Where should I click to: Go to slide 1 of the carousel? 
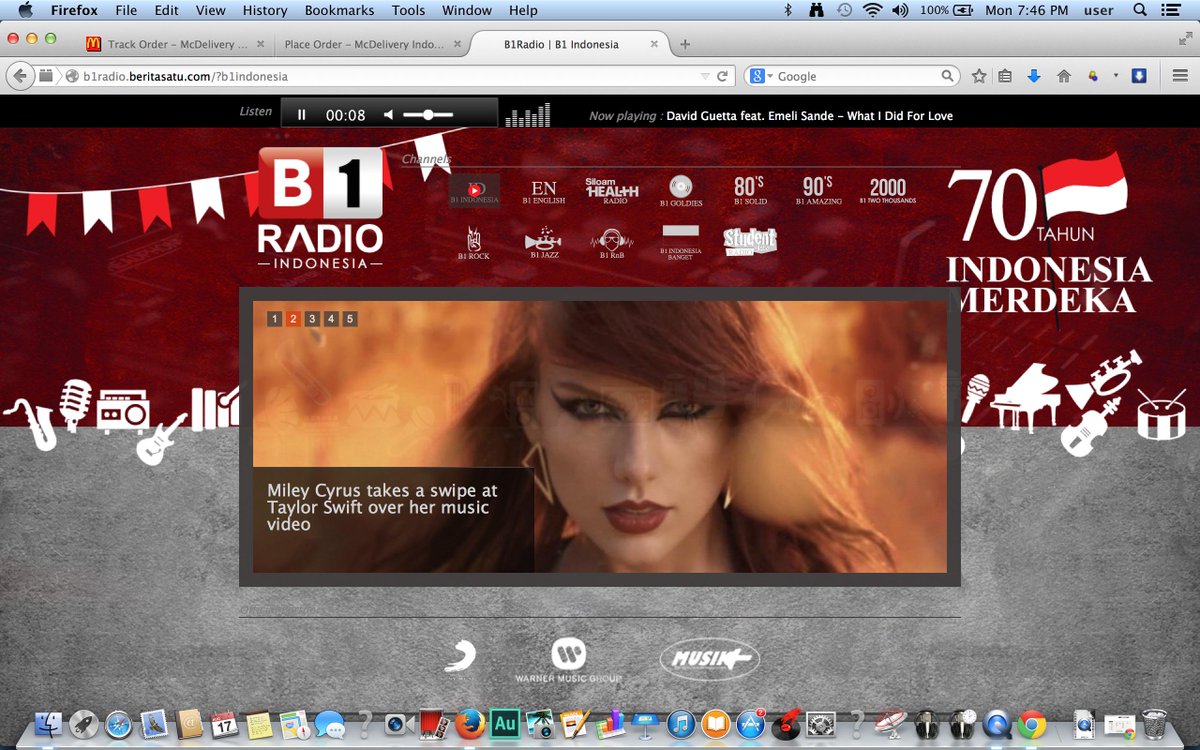pyautogui.click(x=275, y=319)
